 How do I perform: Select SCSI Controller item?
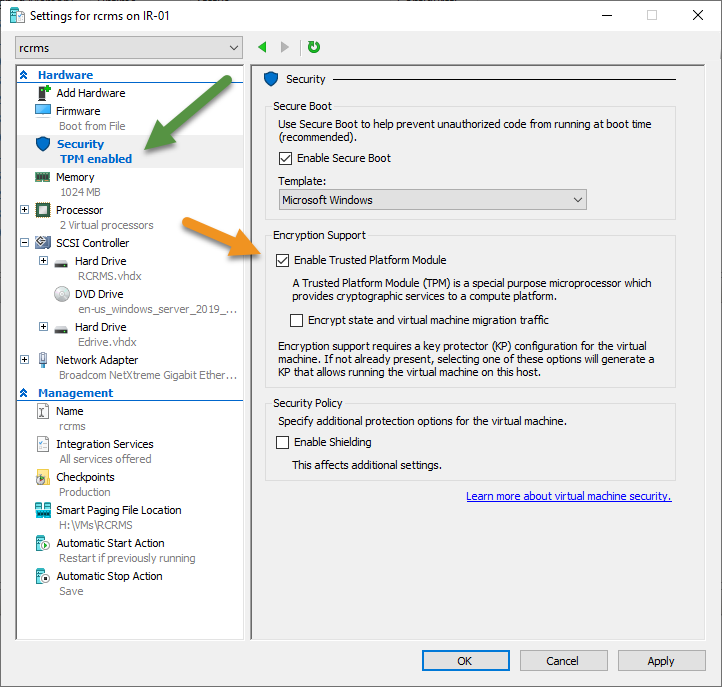click(93, 243)
